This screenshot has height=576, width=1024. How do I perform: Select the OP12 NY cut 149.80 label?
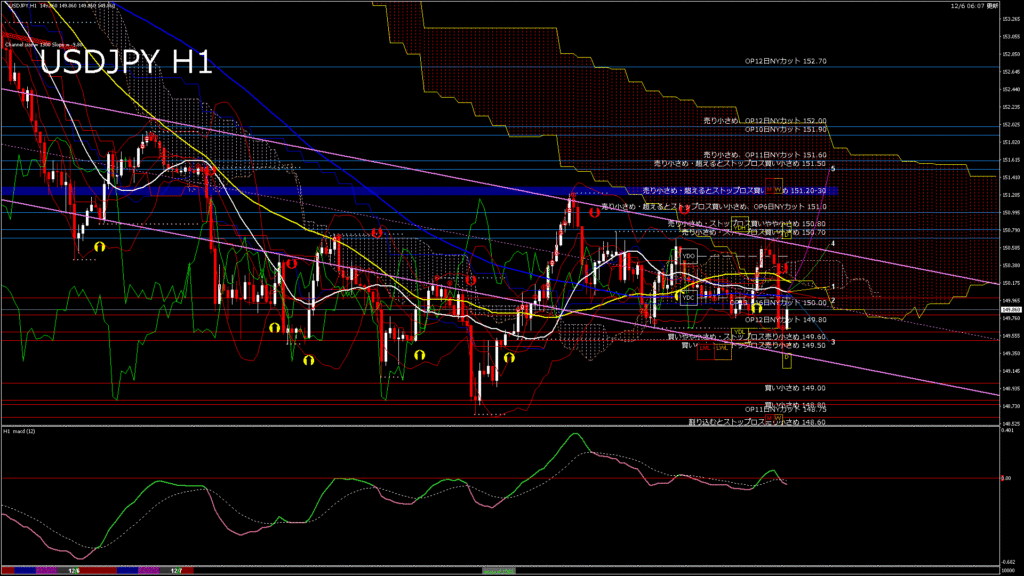click(x=786, y=320)
